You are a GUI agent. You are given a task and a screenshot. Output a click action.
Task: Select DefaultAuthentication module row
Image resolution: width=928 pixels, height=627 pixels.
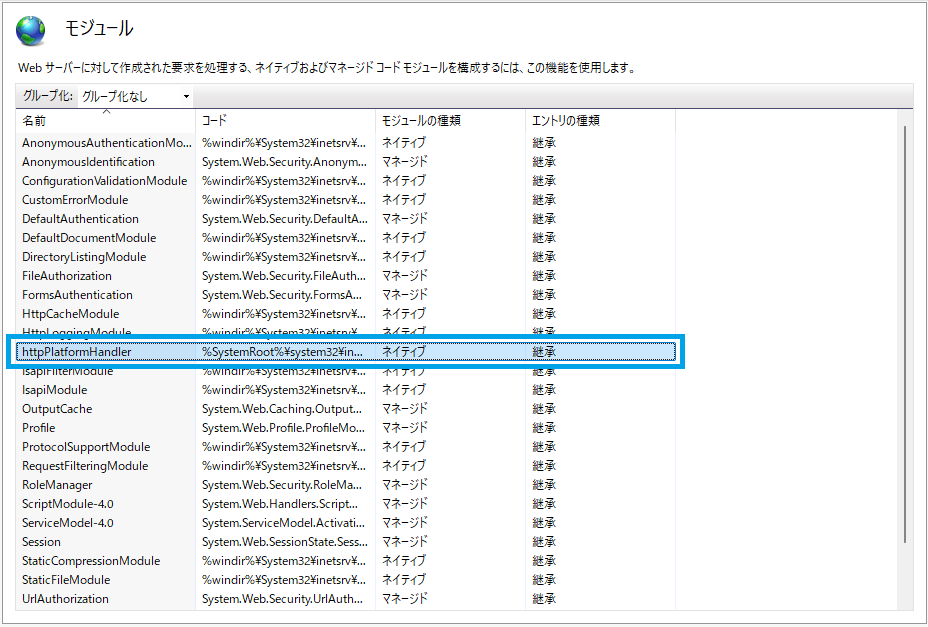click(x=80, y=219)
